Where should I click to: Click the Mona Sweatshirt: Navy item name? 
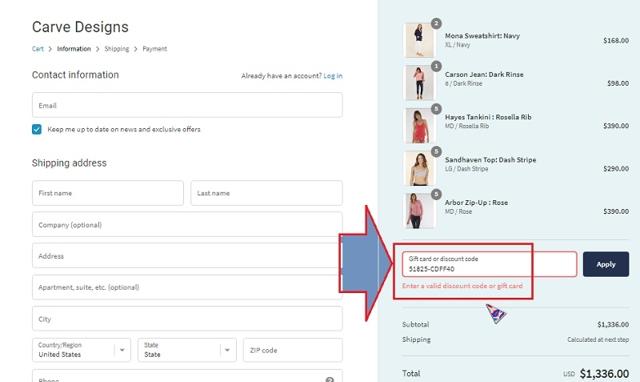[482, 36]
